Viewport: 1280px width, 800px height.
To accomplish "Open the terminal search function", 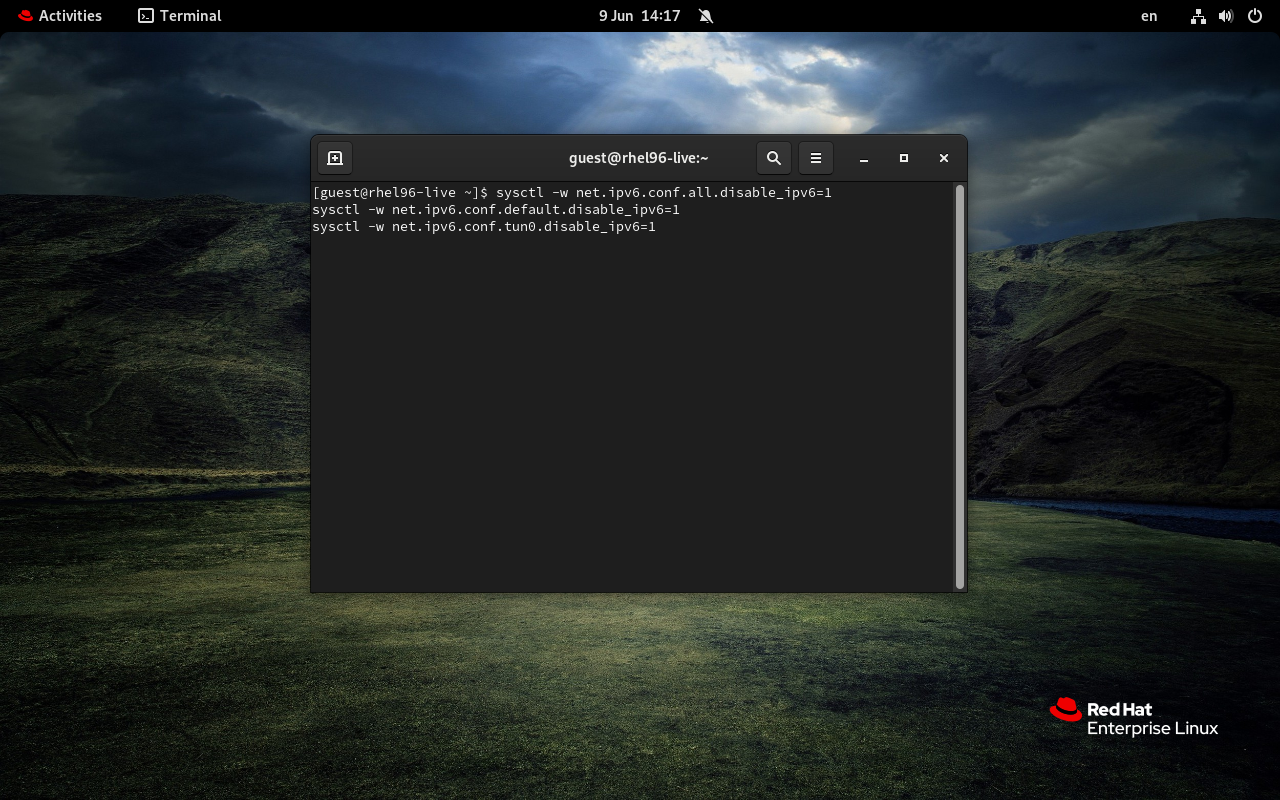I will click(x=773, y=157).
